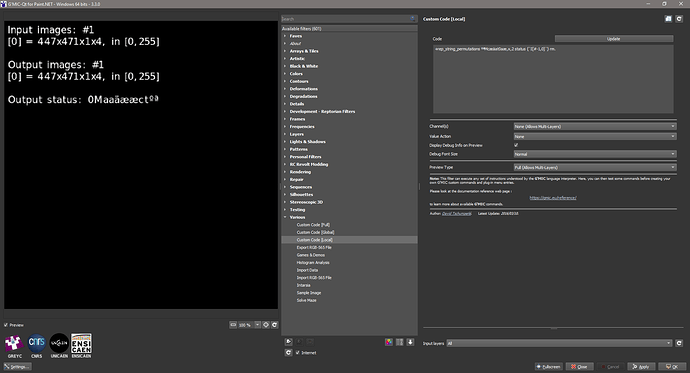The width and height of the screenshot is (690, 373).
Task: Open the Input layers dropdown
Action: point(559,343)
